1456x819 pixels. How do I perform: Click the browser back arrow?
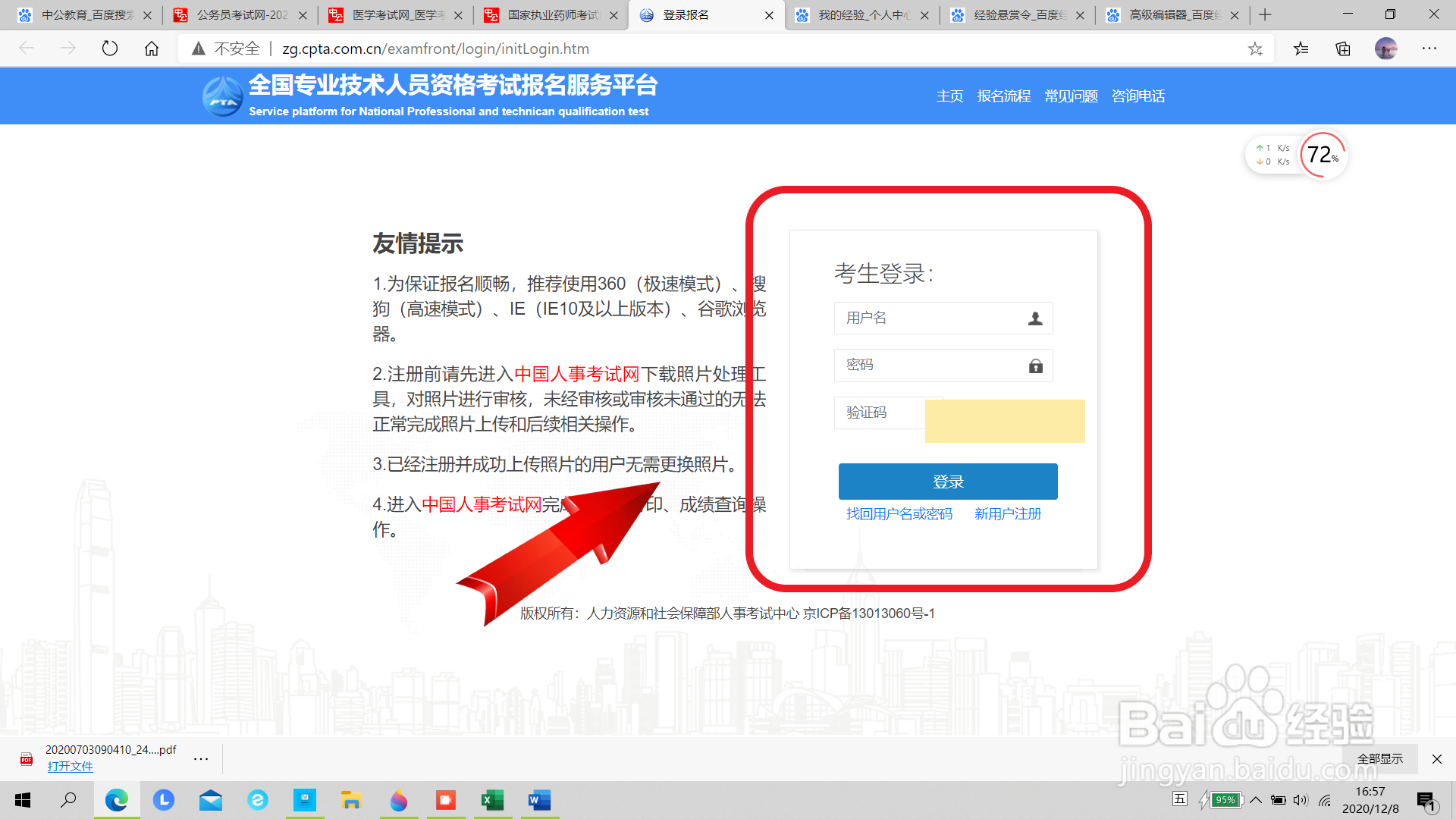(x=27, y=49)
